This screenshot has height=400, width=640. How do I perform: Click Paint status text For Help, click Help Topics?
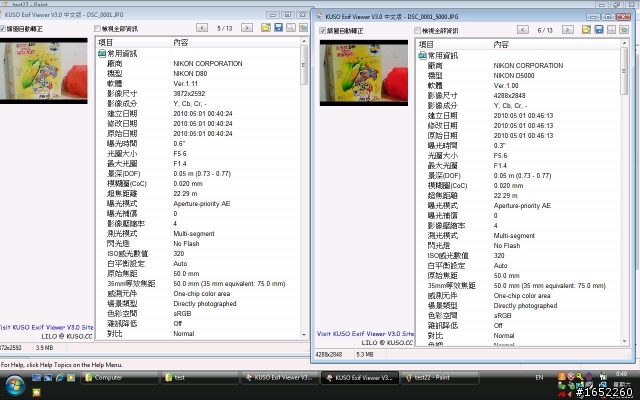61,365
